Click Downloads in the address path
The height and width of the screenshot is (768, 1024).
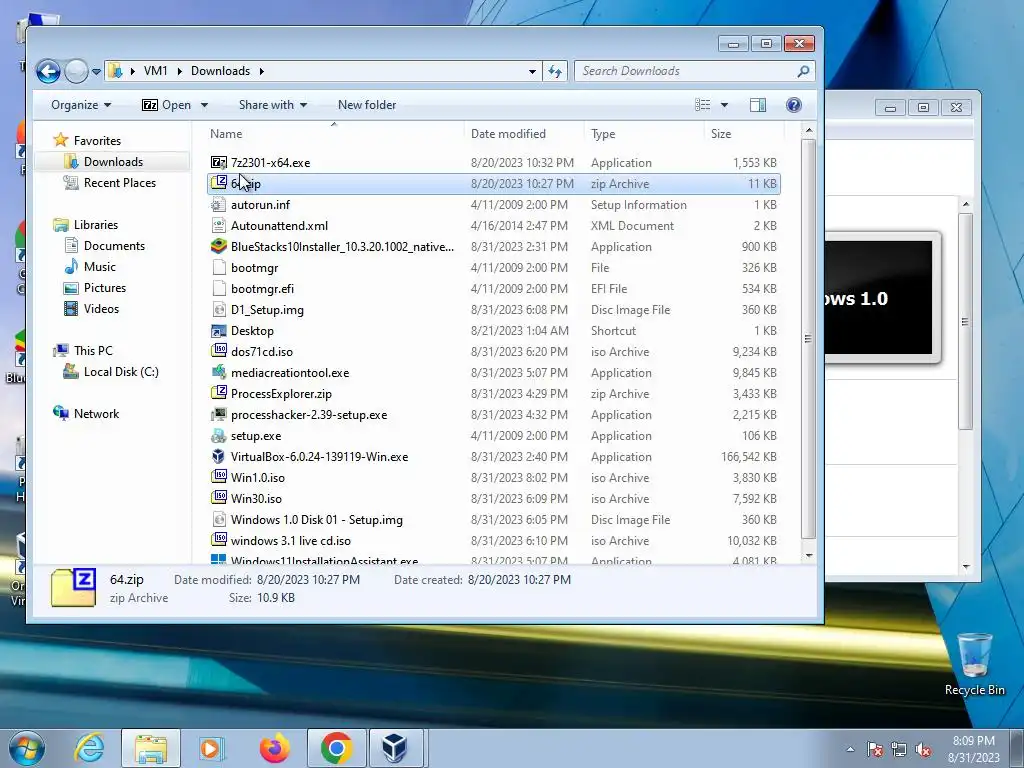[x=220, y=71]
